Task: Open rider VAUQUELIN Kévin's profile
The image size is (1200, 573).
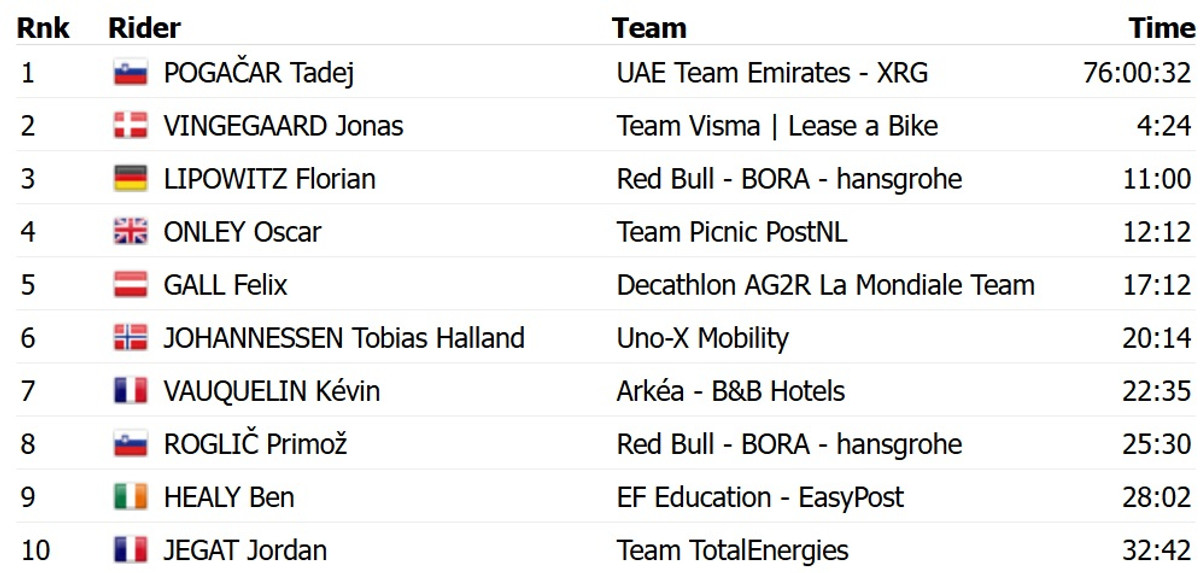Action: pos(272,391)
